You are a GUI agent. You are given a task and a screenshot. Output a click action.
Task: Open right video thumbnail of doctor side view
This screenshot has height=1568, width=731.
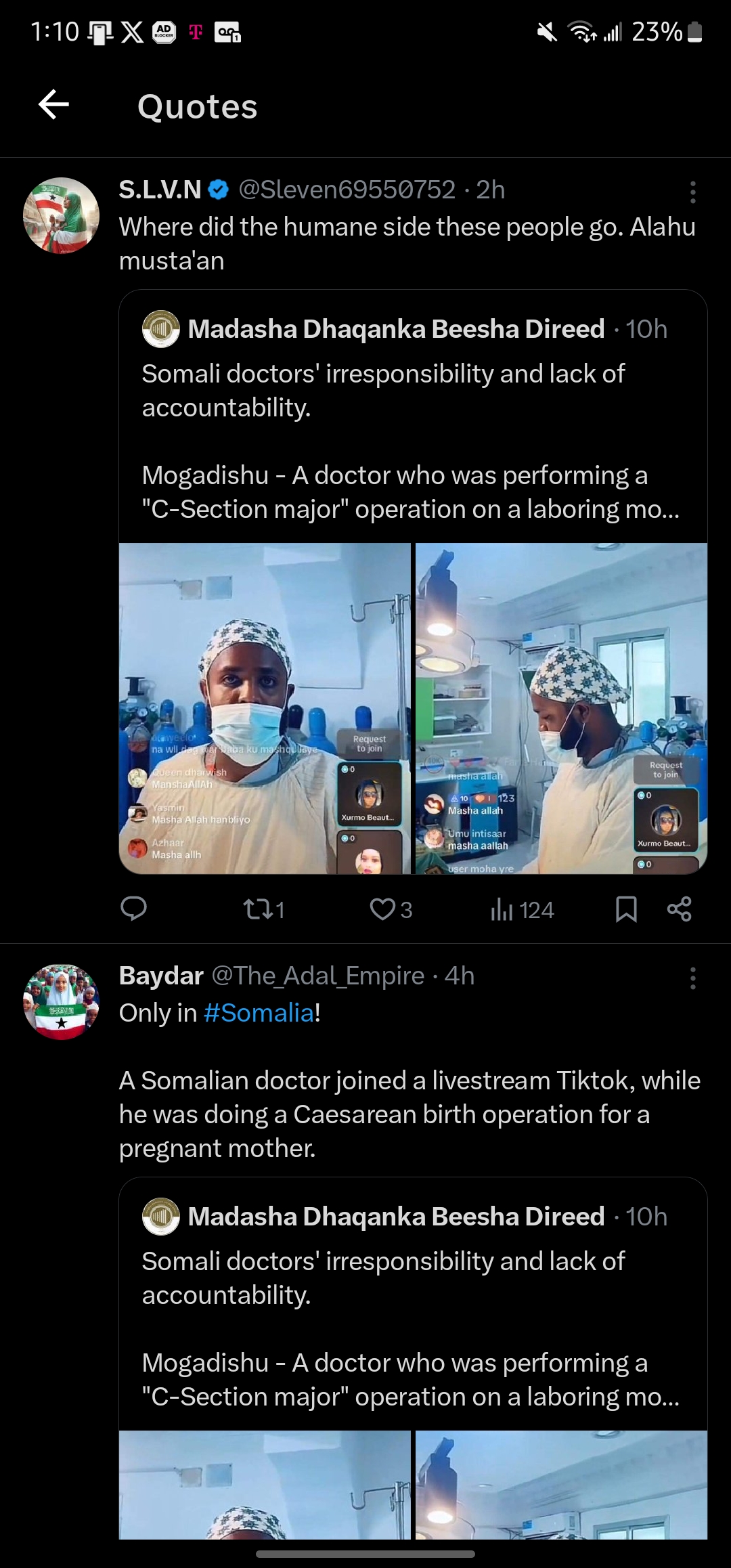[561, 708]
